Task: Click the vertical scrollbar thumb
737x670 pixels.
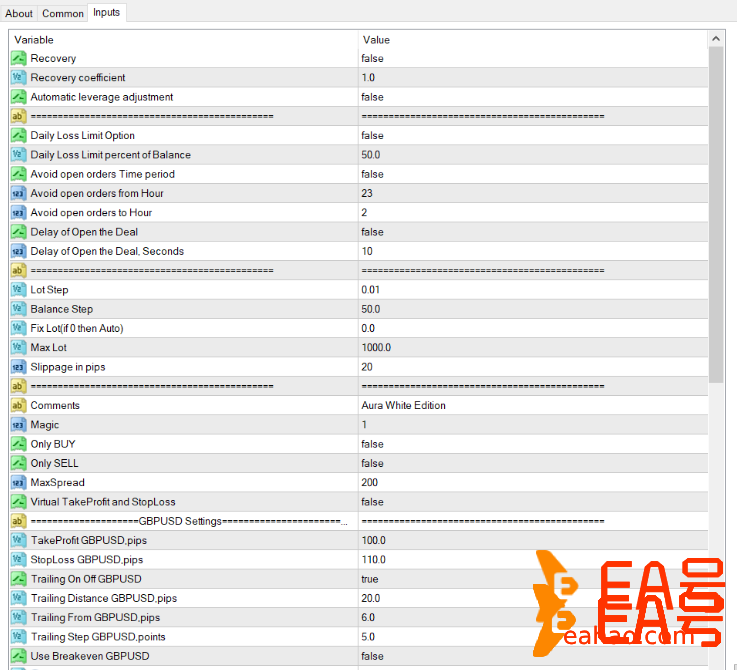Action: [715, 210]
